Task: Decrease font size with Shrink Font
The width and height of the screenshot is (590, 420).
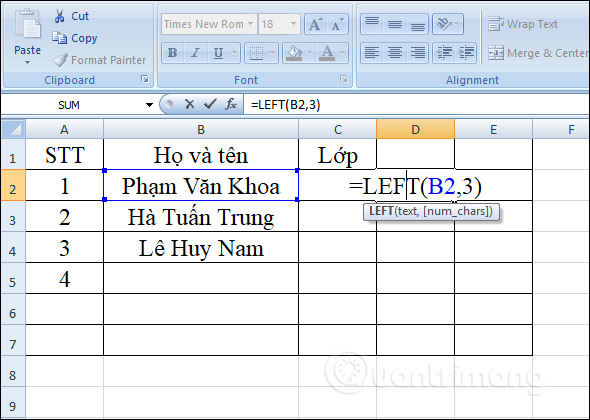Action: [x=337, y=24]
